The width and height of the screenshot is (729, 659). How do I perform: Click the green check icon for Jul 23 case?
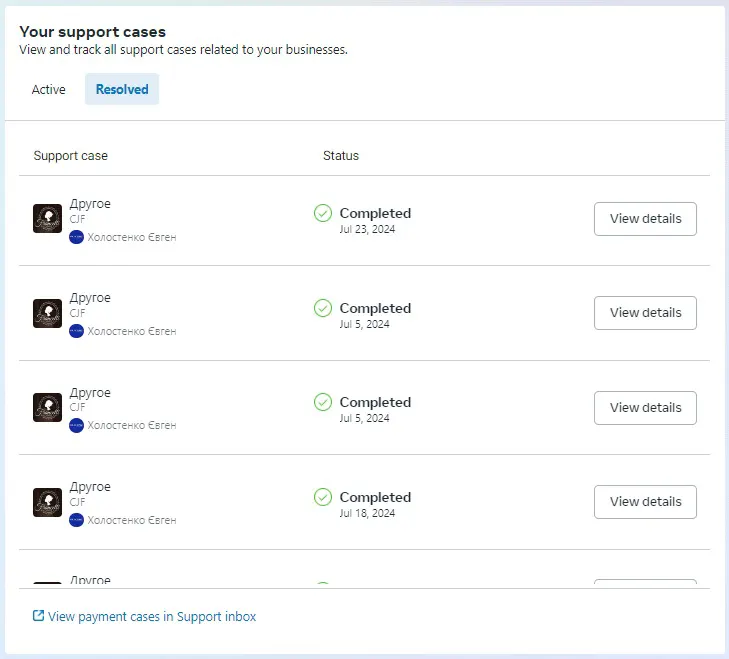pyautogui.click(x=323, y=213)
